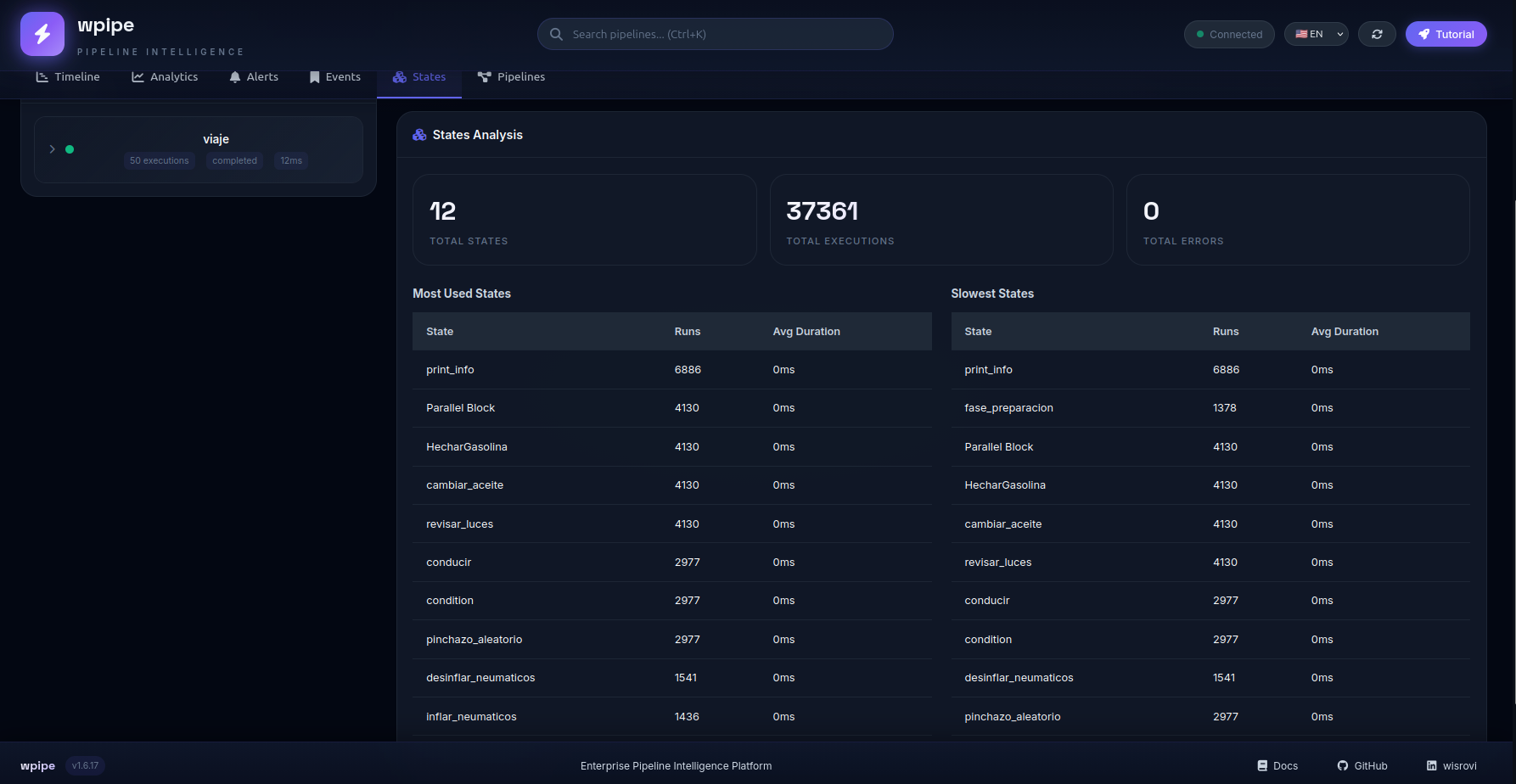
Task: Click the wpipe lightning bolt logo
Action: (x=42, y=34)
